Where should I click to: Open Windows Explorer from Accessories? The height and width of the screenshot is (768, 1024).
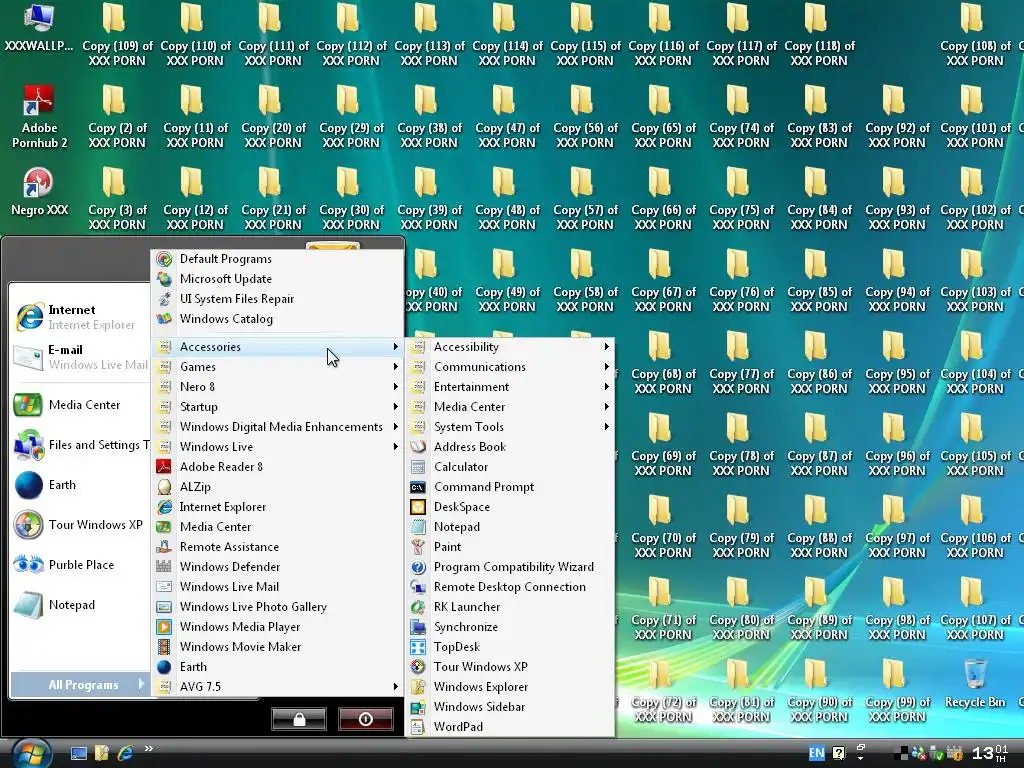point(509,687)
